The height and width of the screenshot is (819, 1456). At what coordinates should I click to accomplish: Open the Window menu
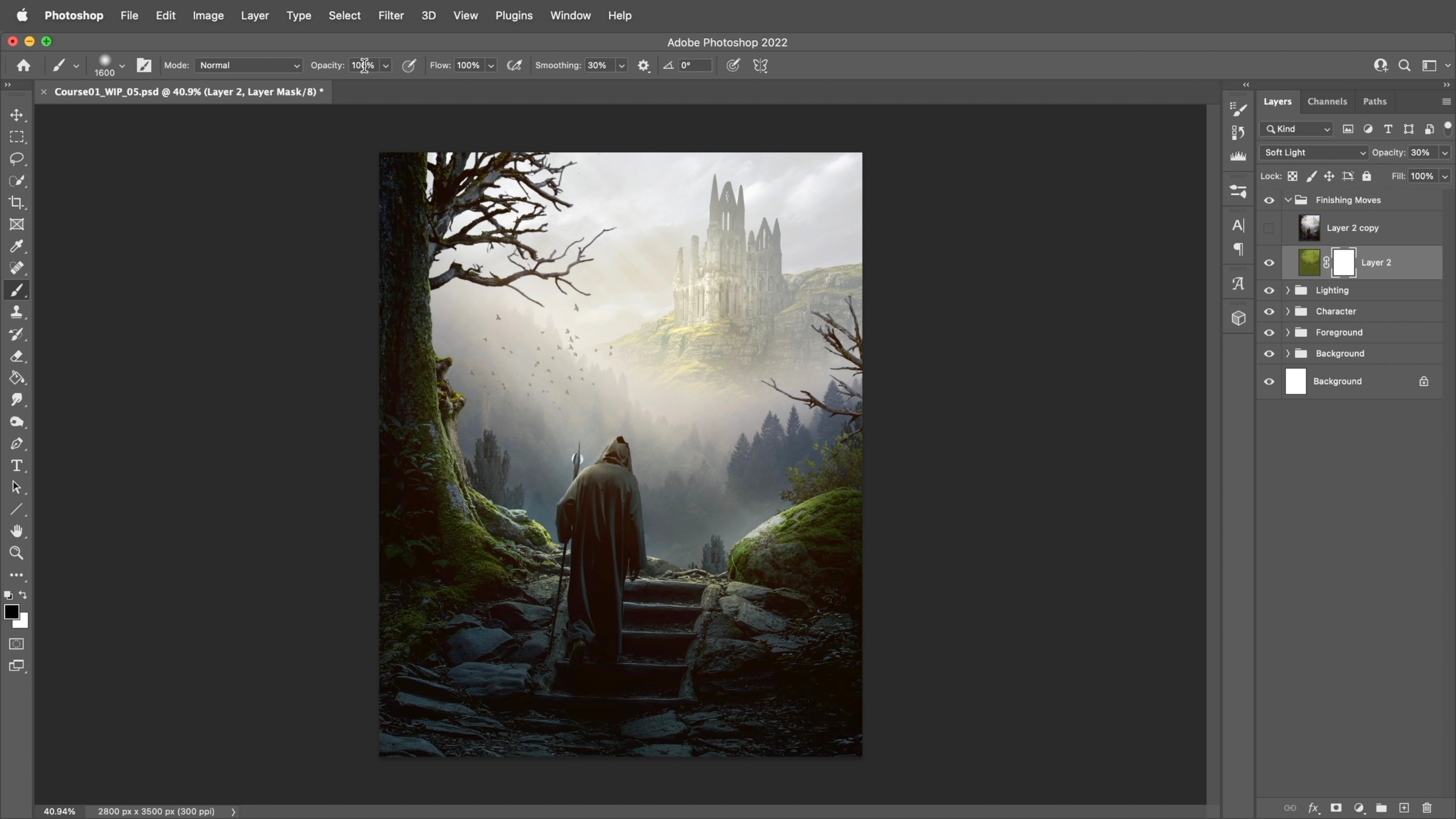(x=570, y=15)
